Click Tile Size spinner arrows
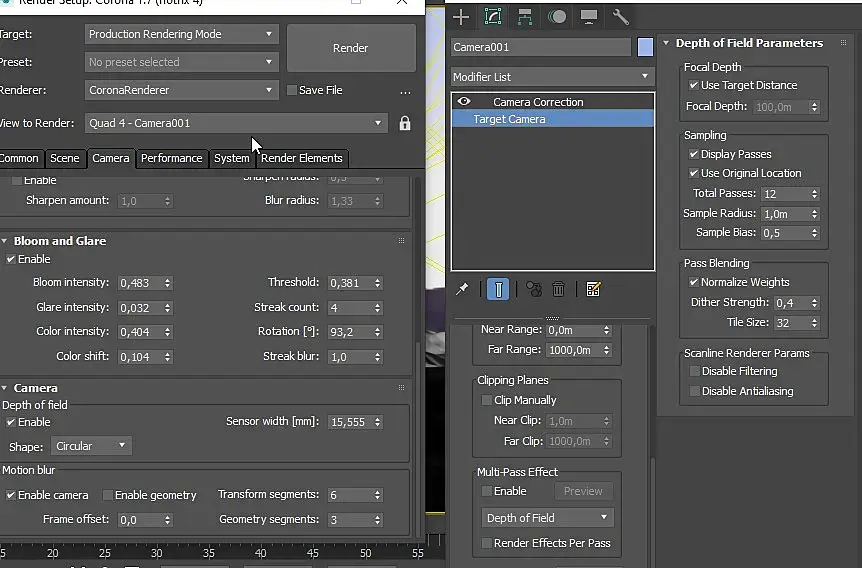862x568 pixels. pos(815,323)
